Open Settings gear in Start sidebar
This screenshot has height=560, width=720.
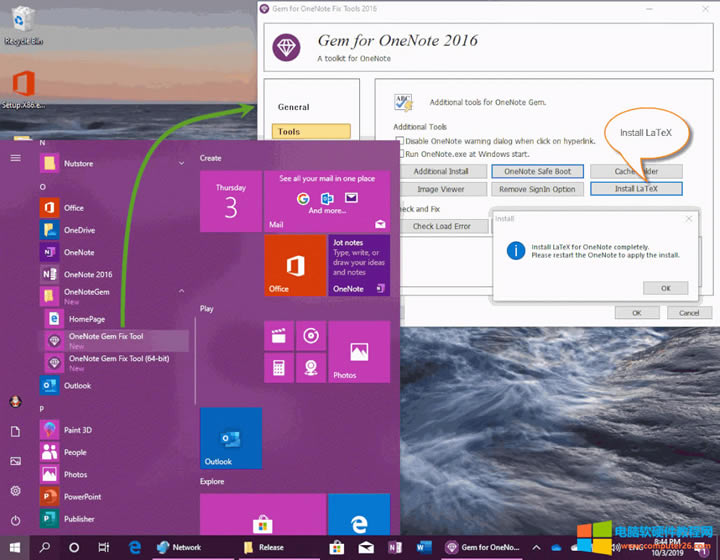(15, 491)
